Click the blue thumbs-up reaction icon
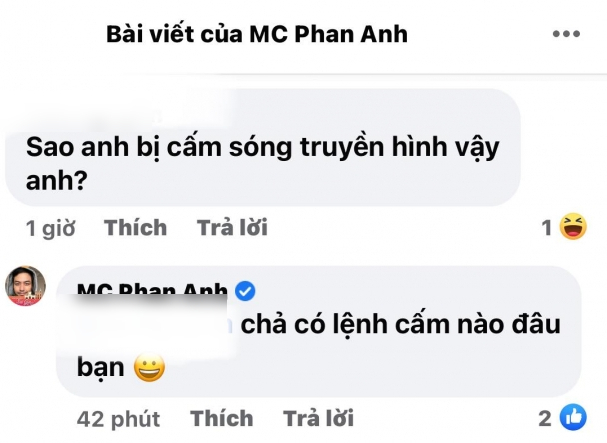This screenshot has width=607, height=443. point(573,417)
